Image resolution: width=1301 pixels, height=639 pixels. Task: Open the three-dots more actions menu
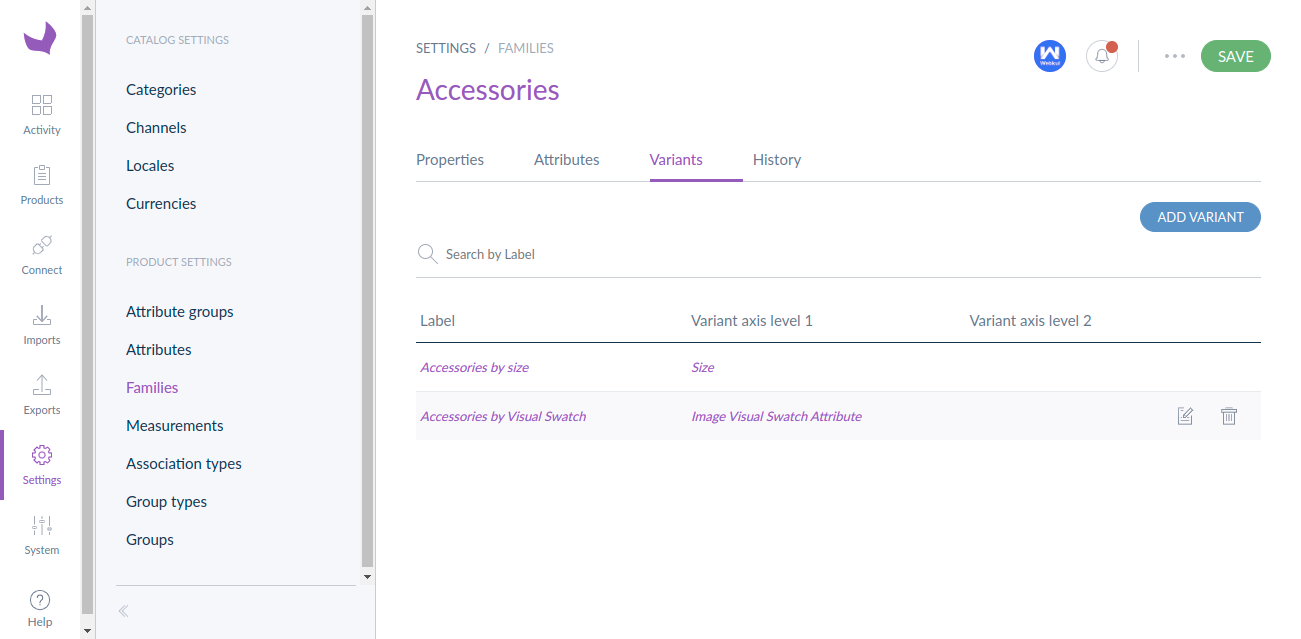click(1175, 56)
